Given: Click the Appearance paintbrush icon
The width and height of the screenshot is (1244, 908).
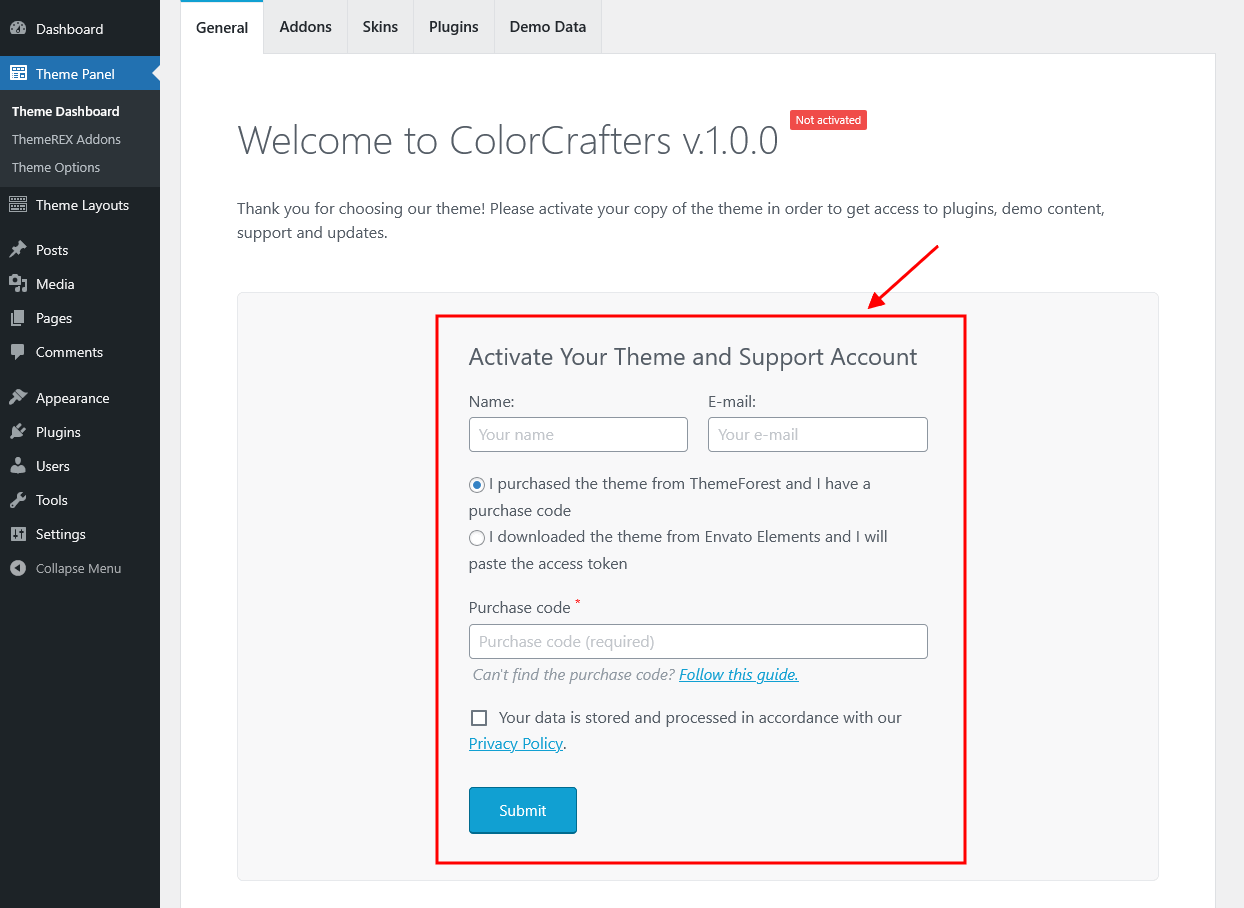Looking at the screenshot, I should click(18, 398).
